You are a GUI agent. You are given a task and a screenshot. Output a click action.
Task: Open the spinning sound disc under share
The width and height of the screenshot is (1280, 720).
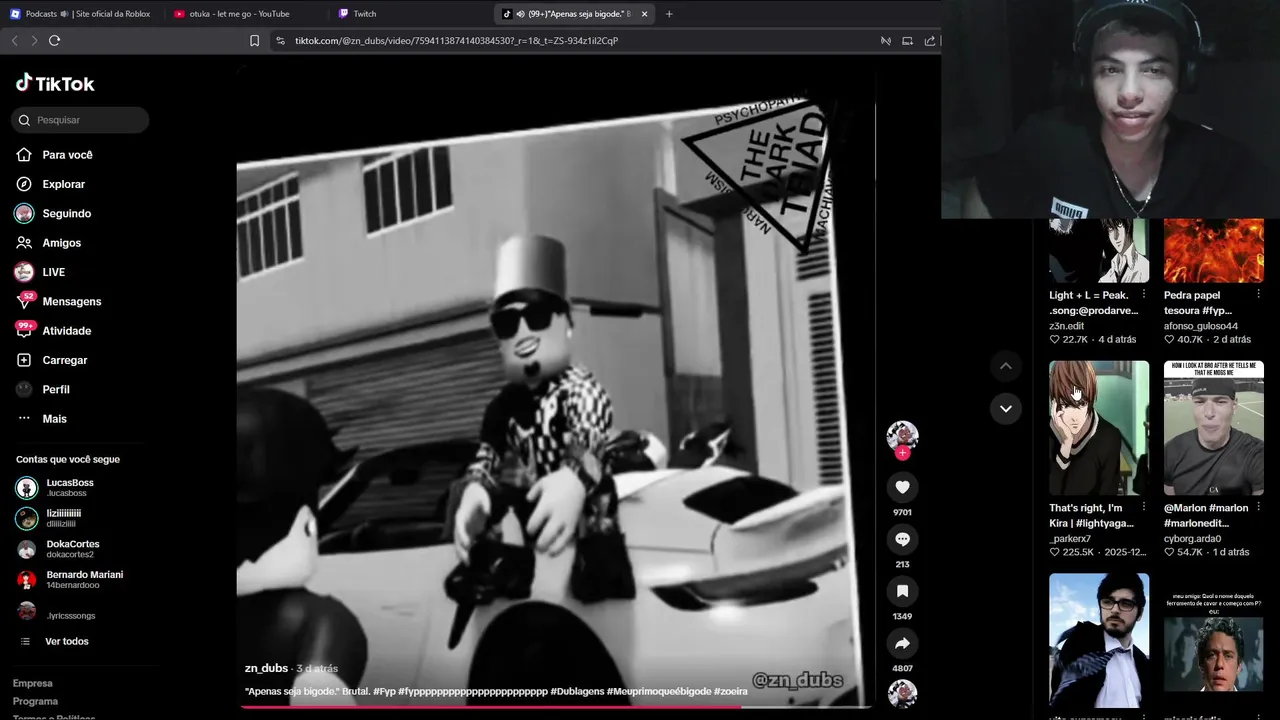click(902, 694)
